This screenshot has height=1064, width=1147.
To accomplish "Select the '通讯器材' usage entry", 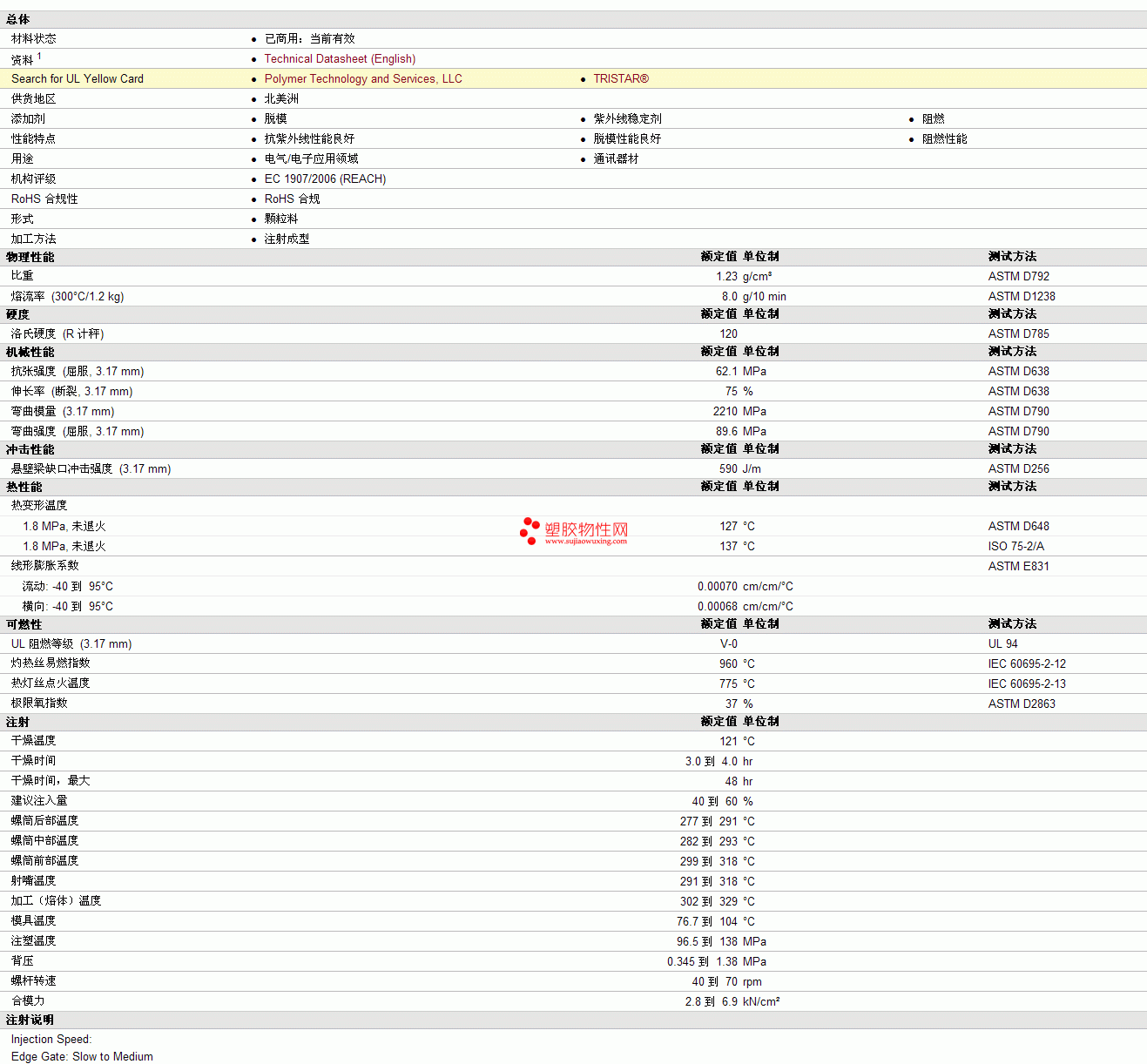I will coord(616,158).
